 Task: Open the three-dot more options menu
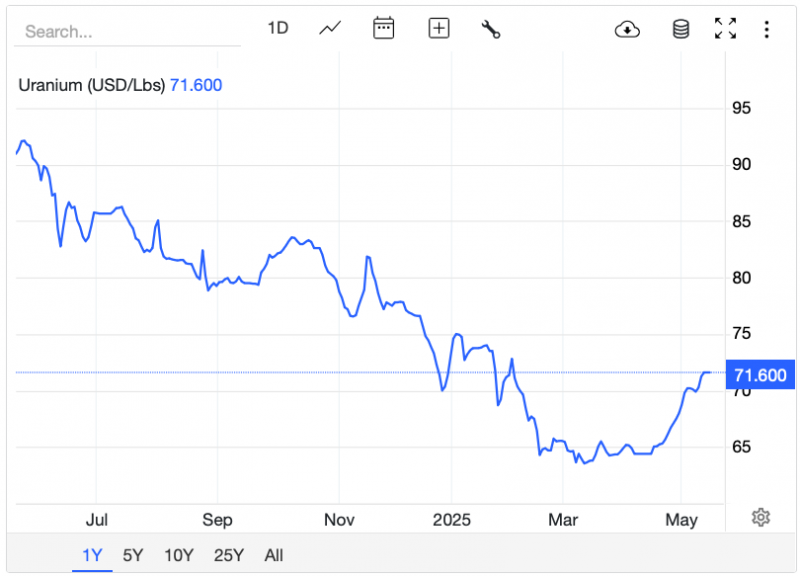pyautogui.click(x=765, y=29)
